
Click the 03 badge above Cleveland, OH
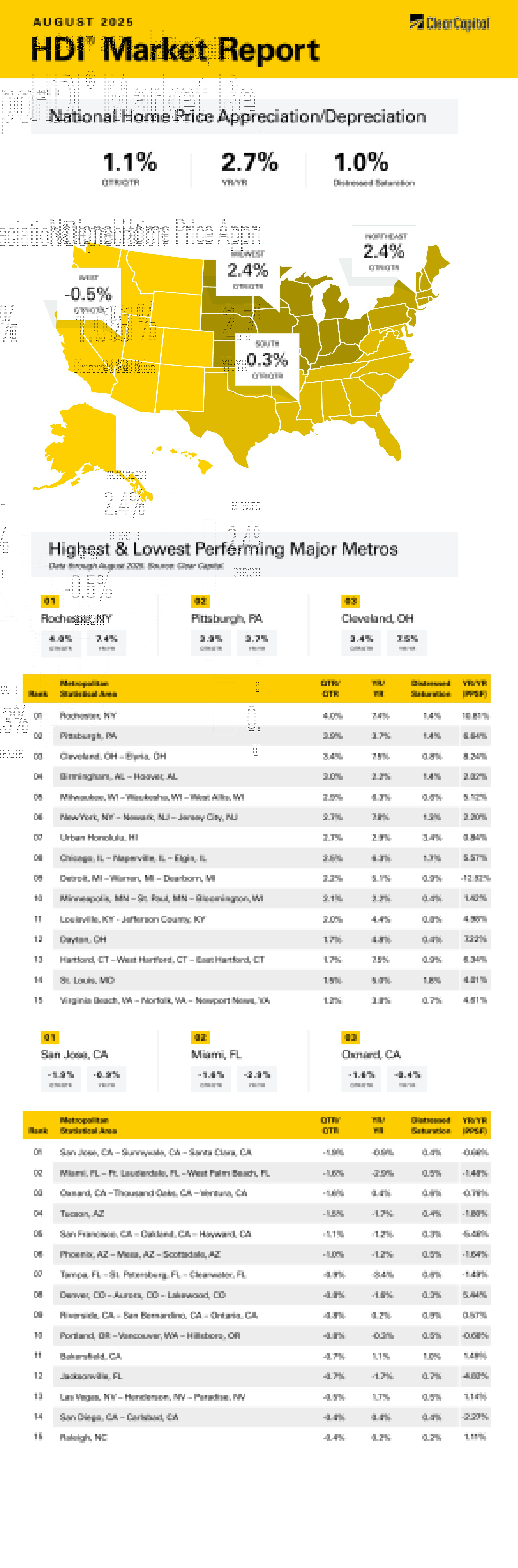click(350, 601)
